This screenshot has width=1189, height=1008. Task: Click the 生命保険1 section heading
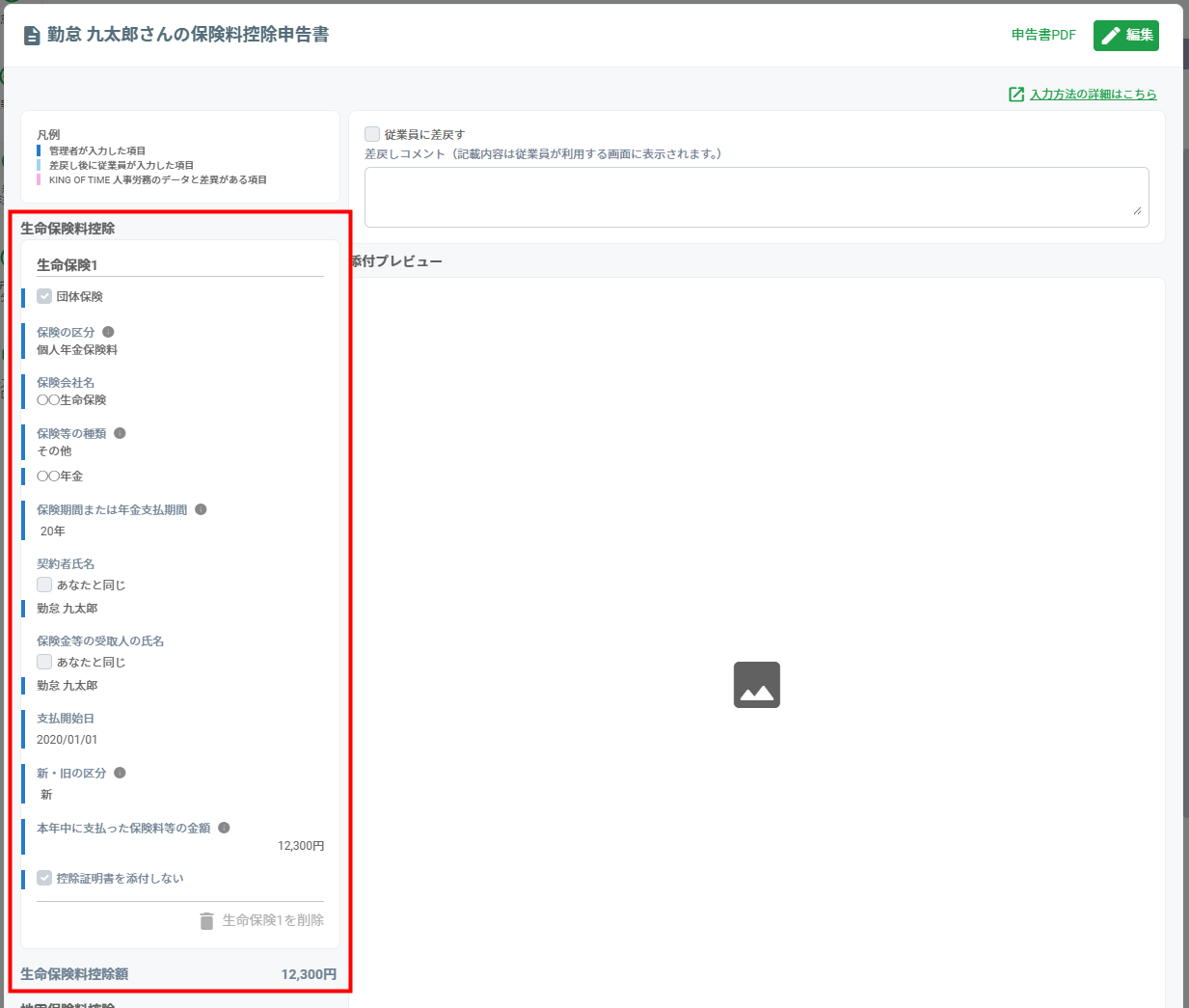point(68,265)
